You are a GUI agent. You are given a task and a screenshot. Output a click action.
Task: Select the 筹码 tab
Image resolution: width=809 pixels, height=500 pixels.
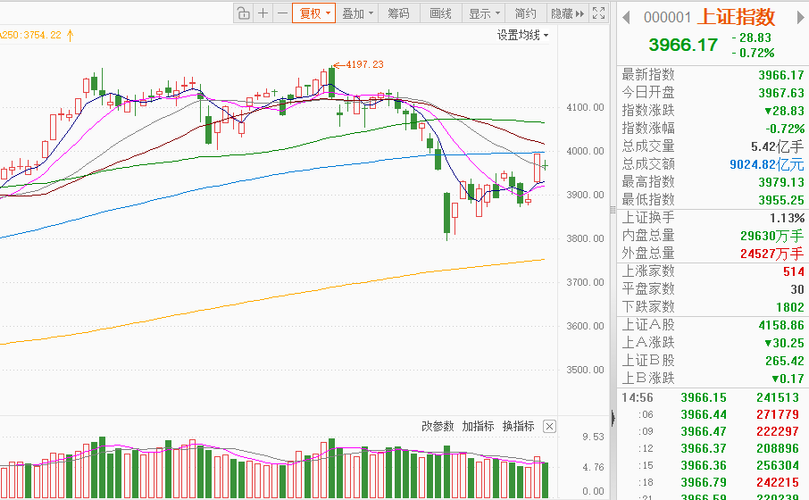399,13
